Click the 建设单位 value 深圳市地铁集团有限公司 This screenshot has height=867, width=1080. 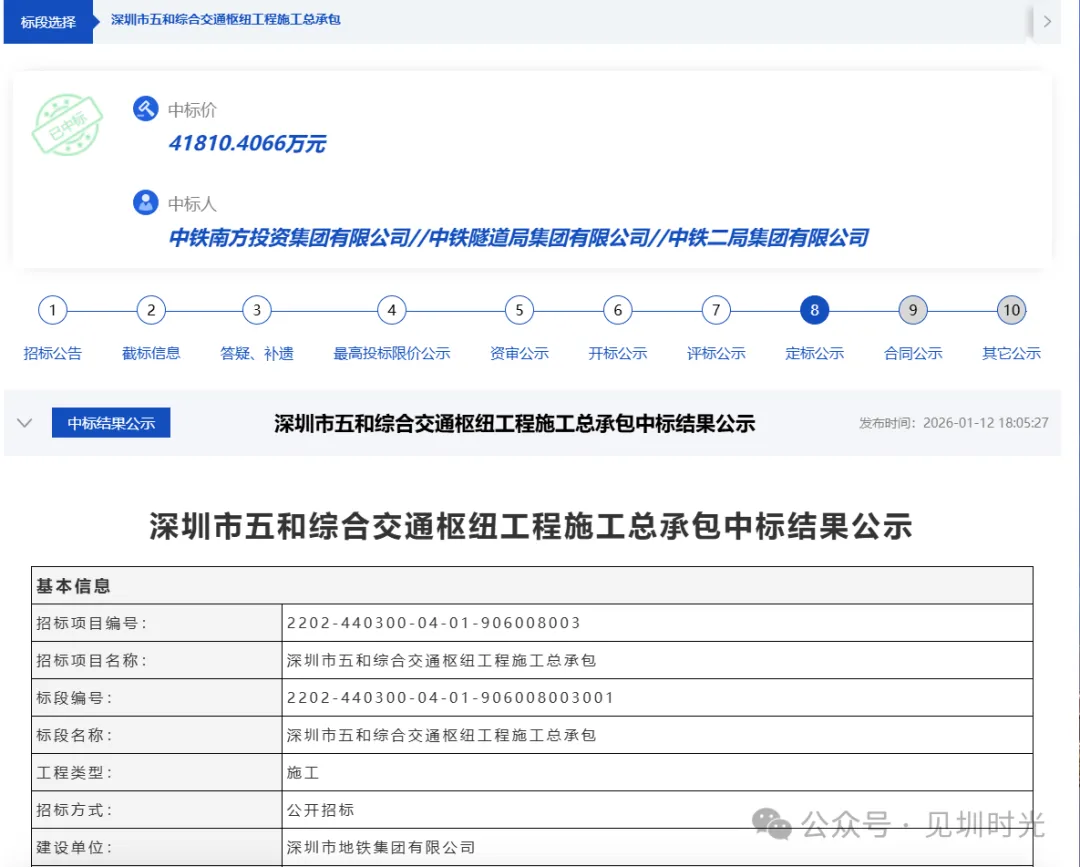click(381, 847)
